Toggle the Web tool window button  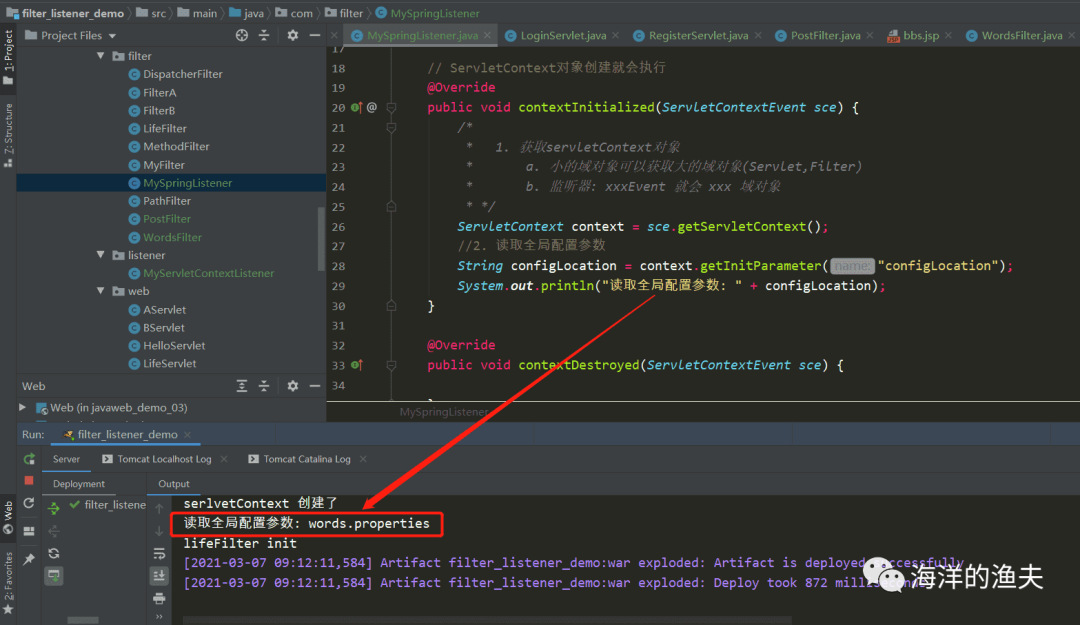[8, 518]
